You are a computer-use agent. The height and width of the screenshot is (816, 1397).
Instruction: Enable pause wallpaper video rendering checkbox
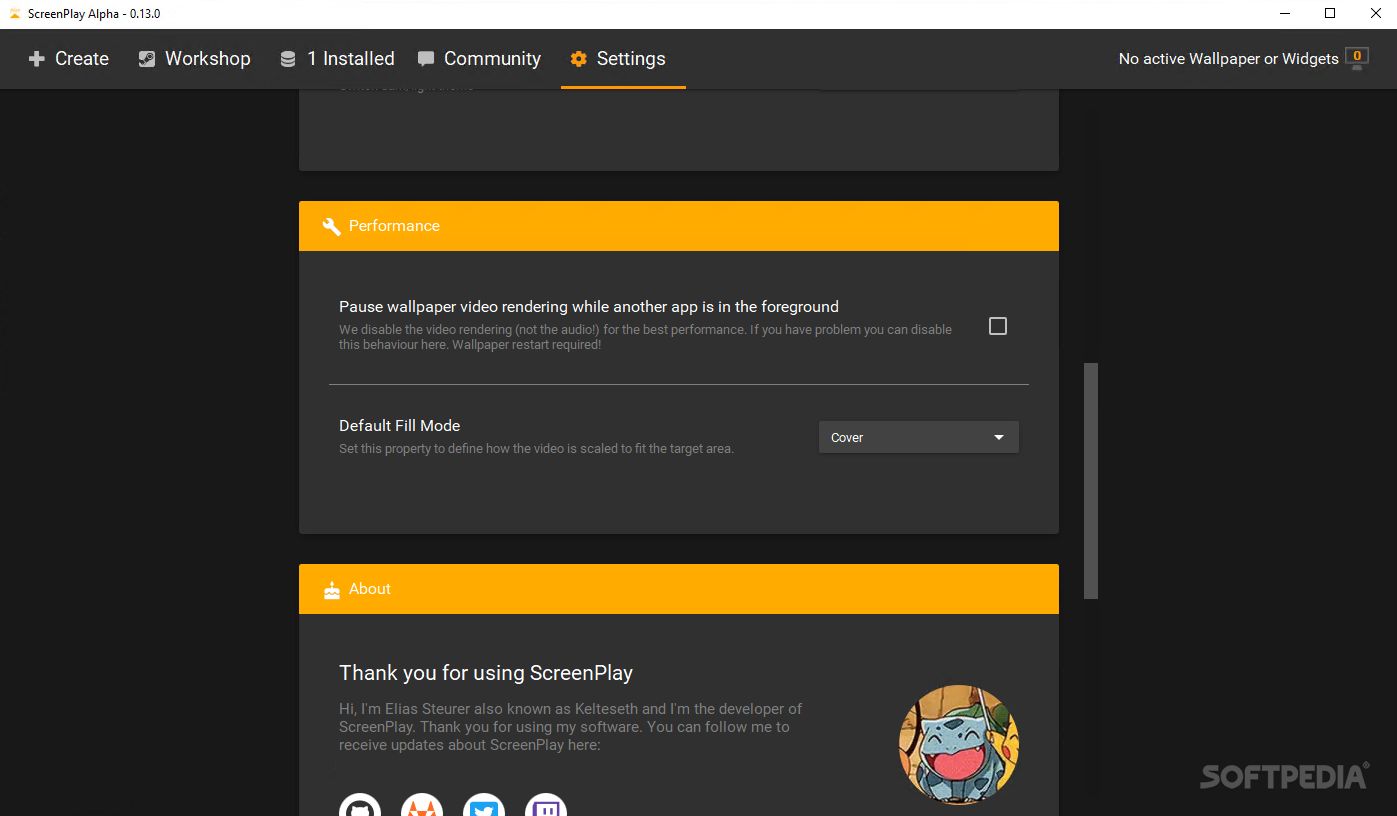click(x=997, y=326)
